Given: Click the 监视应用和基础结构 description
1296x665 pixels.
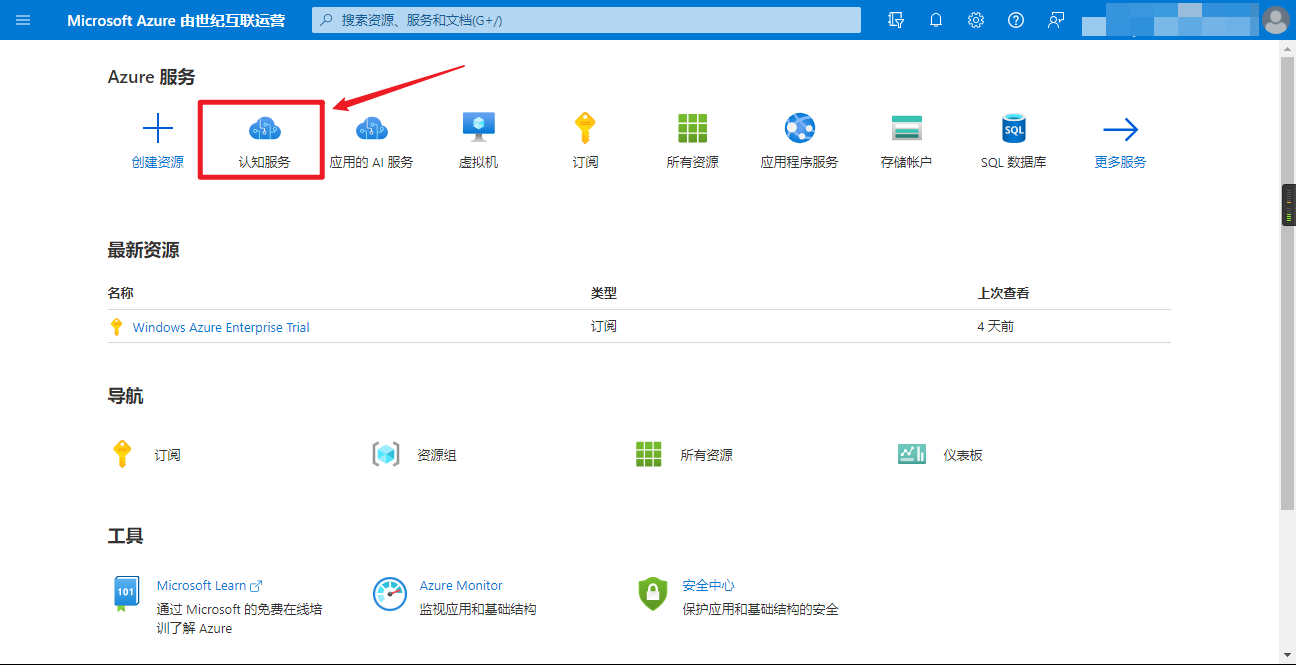Looking at the screenshot, I should (478, 609).
